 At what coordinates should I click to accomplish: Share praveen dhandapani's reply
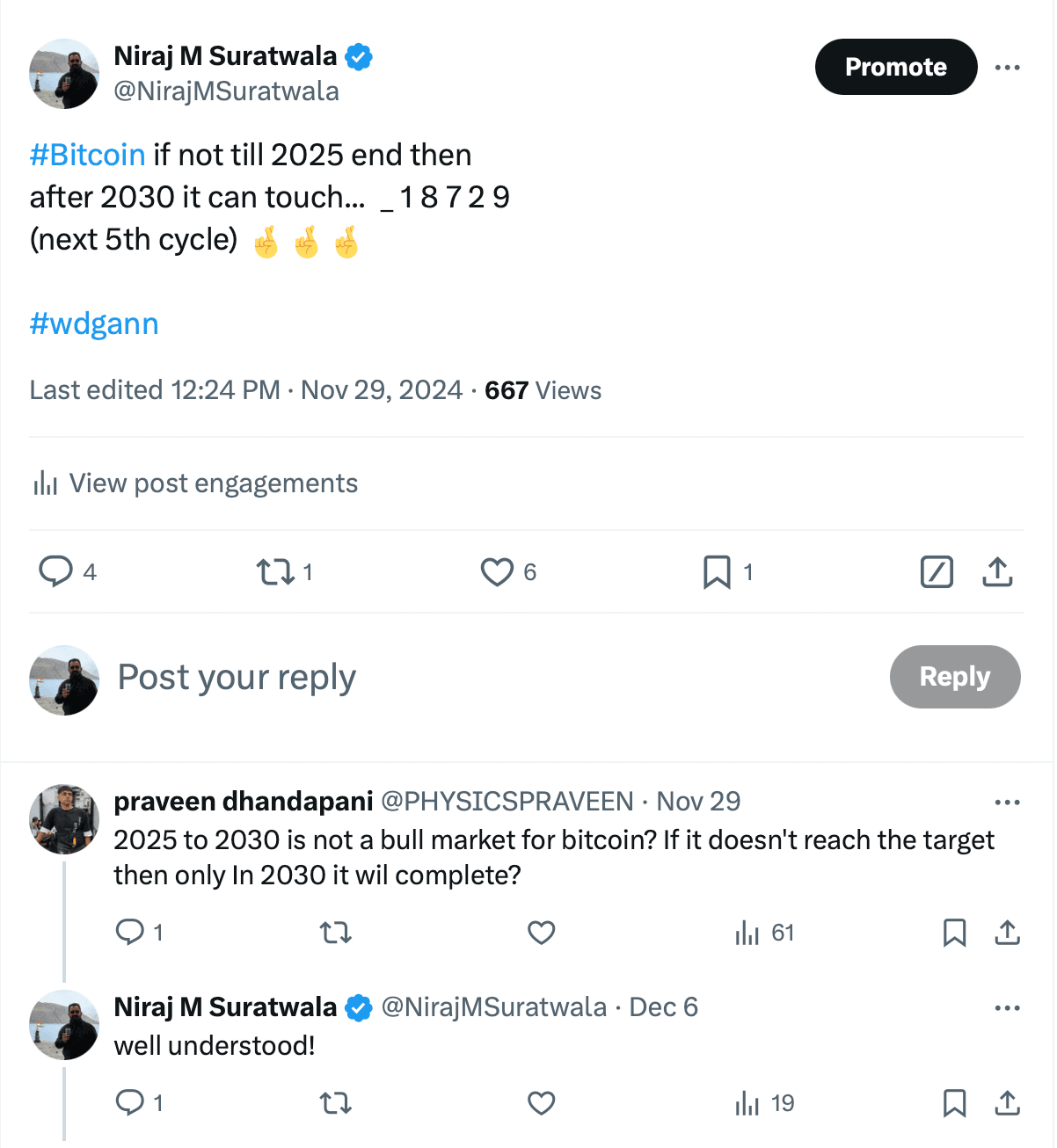coord(1008,934)
